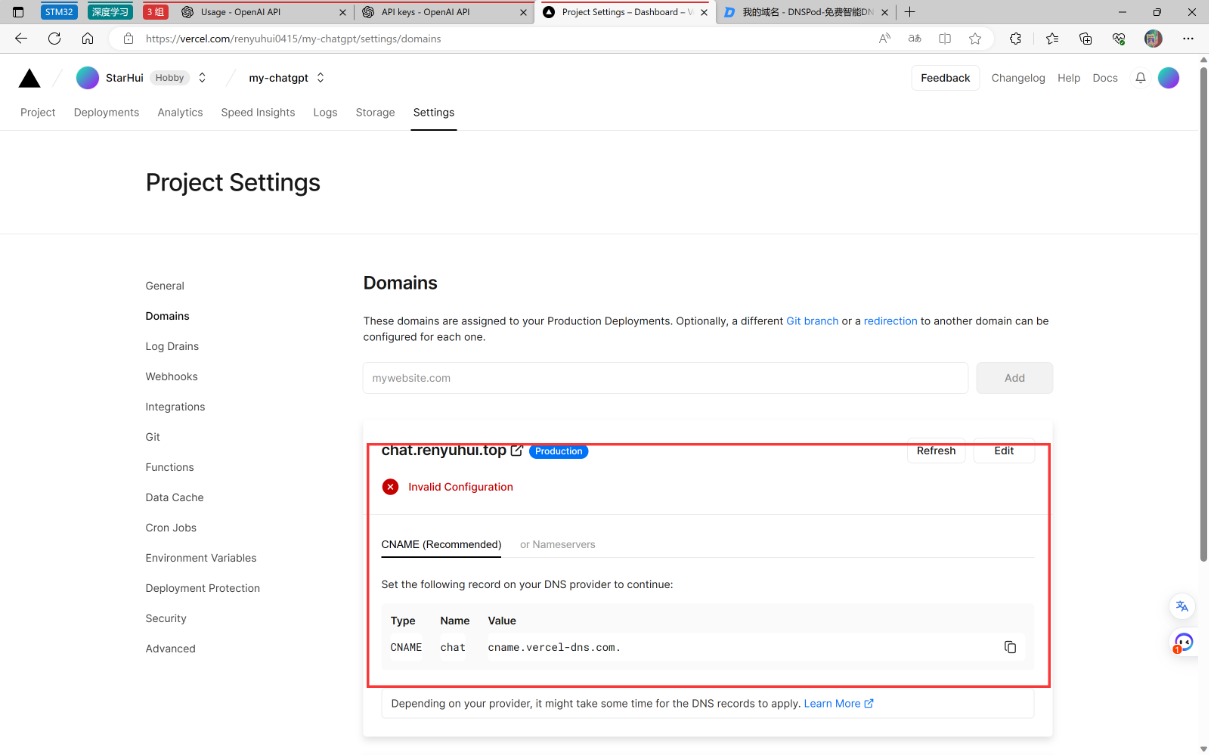This screenshot has height=755, width=1209.
Task: Open the browser extensions icon
Action: coord(1016,38)
